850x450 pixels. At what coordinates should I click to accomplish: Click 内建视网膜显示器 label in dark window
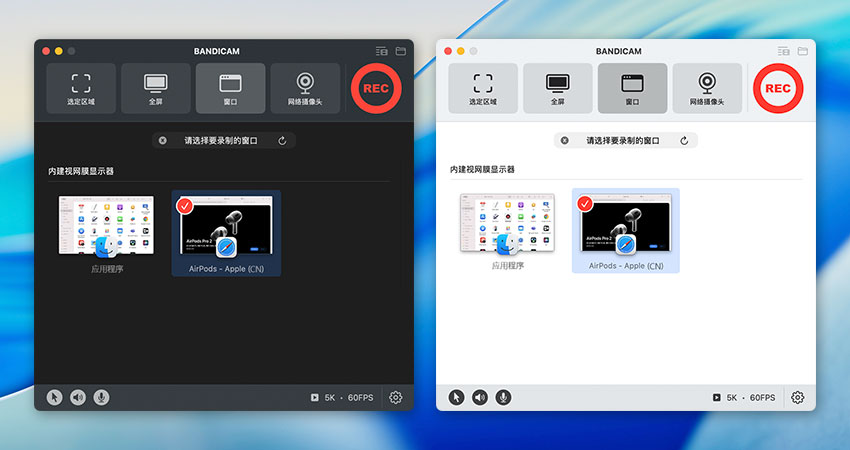(81, 171)
